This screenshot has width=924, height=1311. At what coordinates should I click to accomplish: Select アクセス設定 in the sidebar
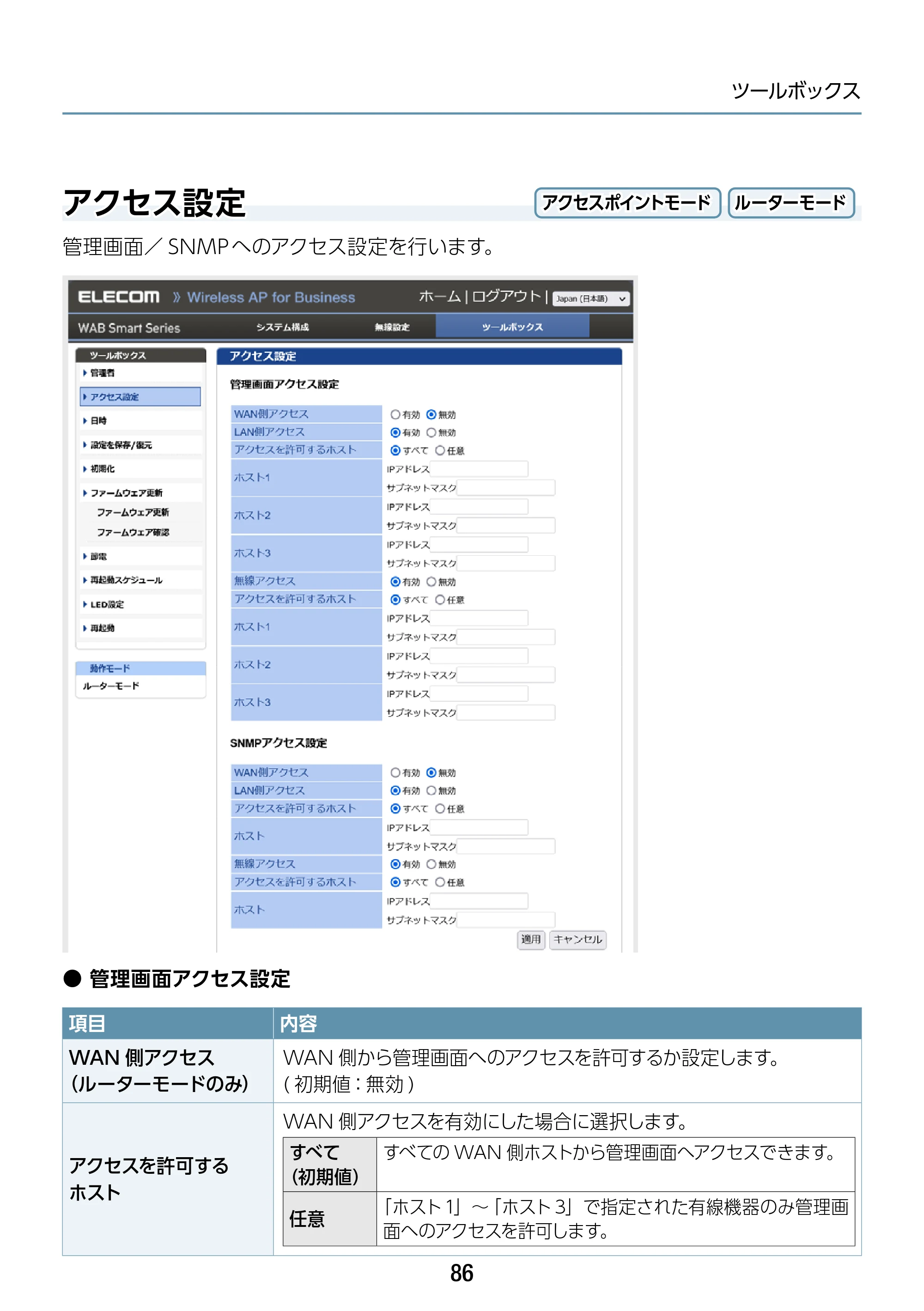pos(140,397)
